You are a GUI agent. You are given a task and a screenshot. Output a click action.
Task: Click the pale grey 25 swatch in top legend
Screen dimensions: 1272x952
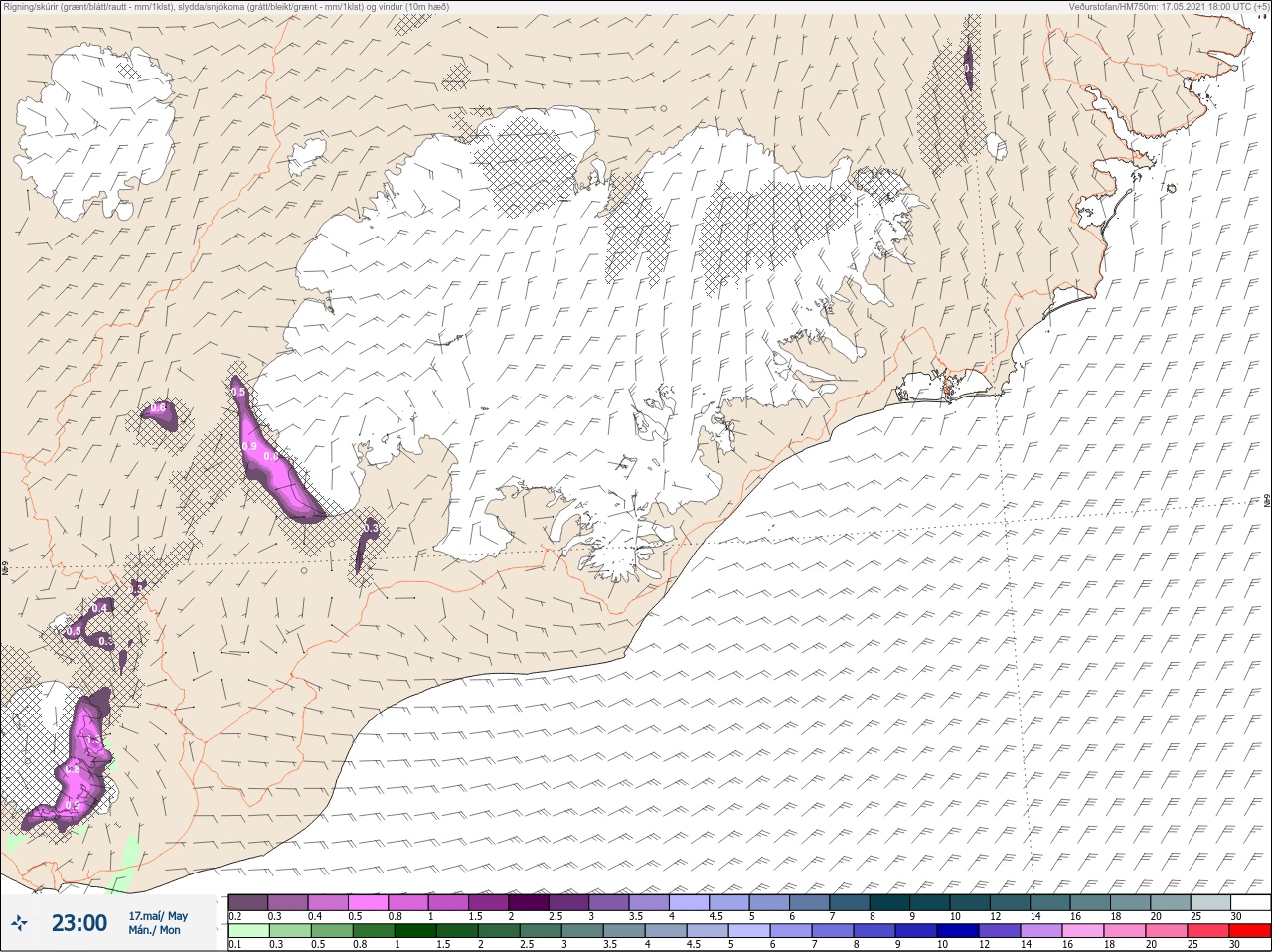1210,902
